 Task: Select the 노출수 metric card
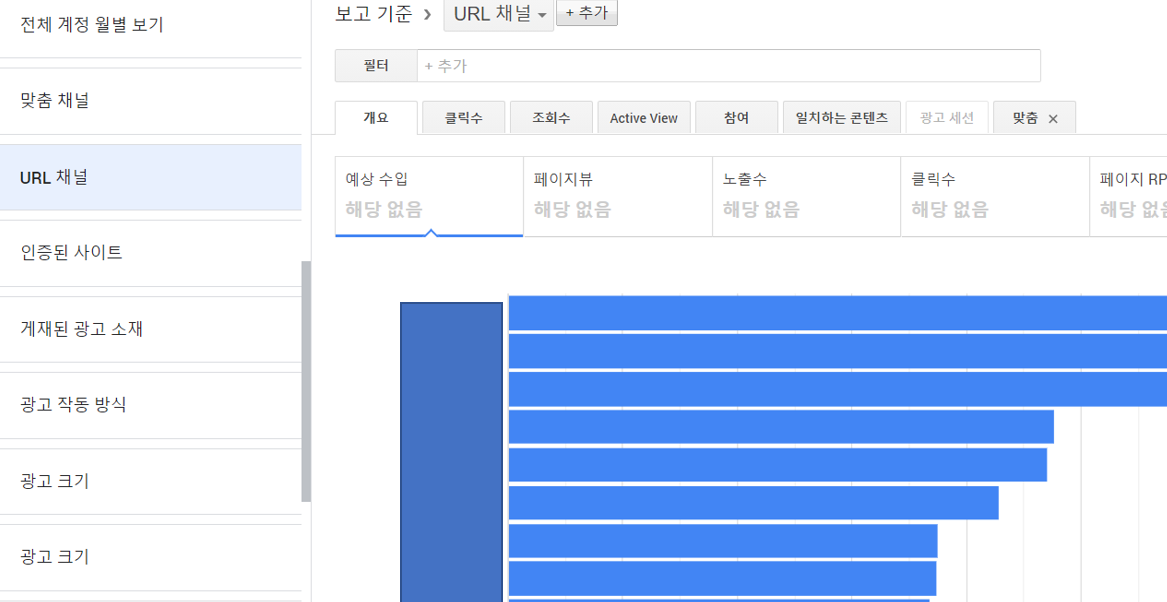807,196
